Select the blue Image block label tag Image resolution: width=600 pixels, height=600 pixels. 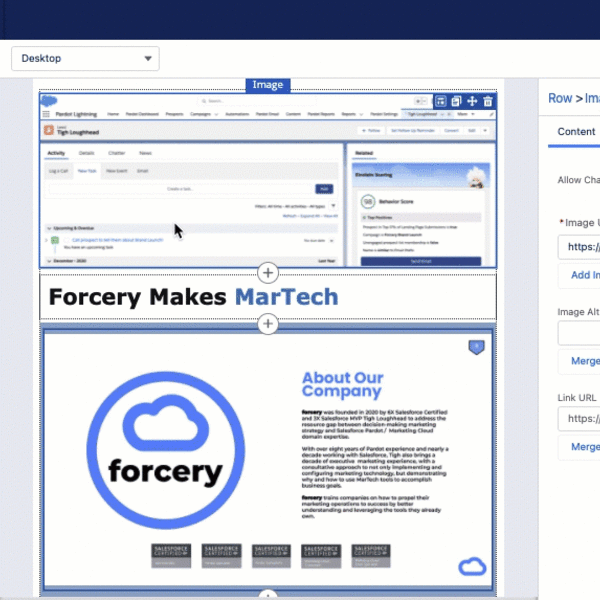[268, 85]
